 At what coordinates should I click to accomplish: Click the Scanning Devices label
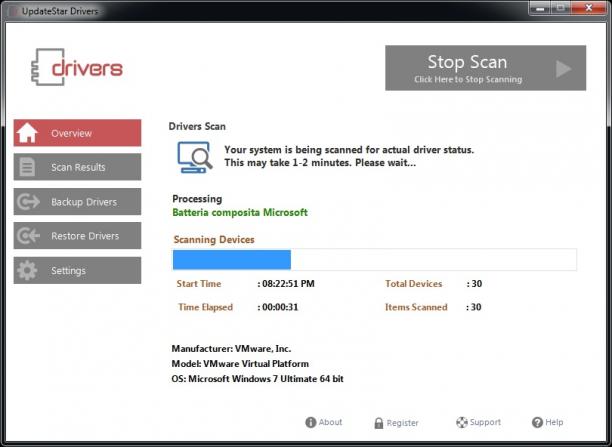[x=214, y=239]
